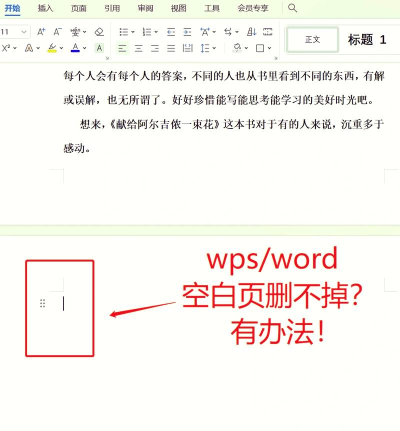Screen dimensions: 400x431
Task: Expand the phonetic guide dropdown arrow
Action: pyautogui.click(x=84, y=32)
